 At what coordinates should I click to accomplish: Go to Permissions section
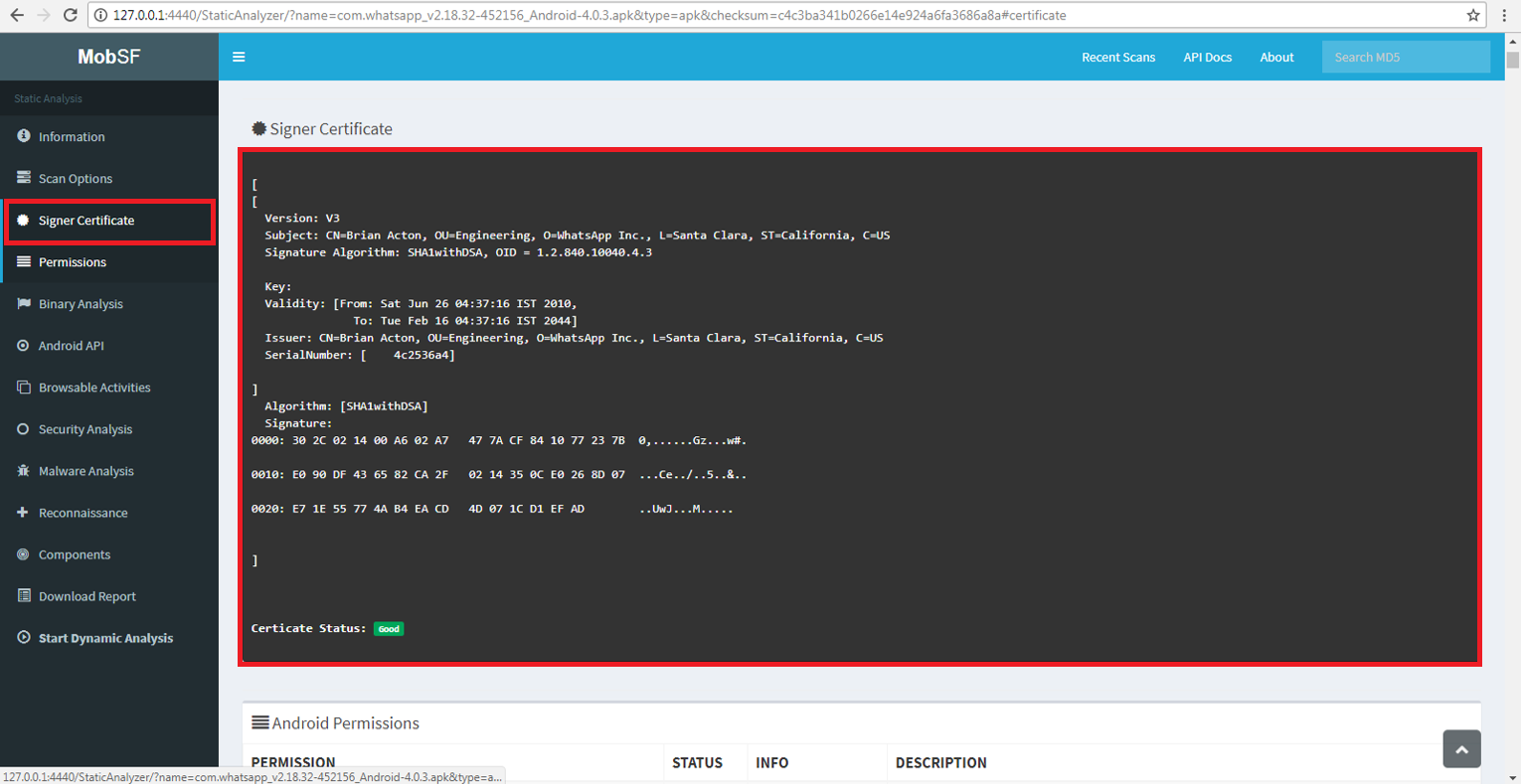[x=73, y=262]
